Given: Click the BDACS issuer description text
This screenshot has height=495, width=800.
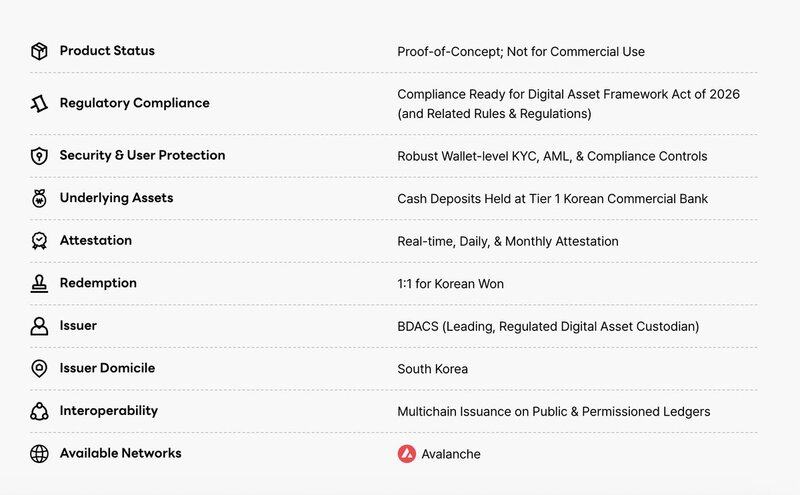Looking at the screenshot, I should pos(548,327).
